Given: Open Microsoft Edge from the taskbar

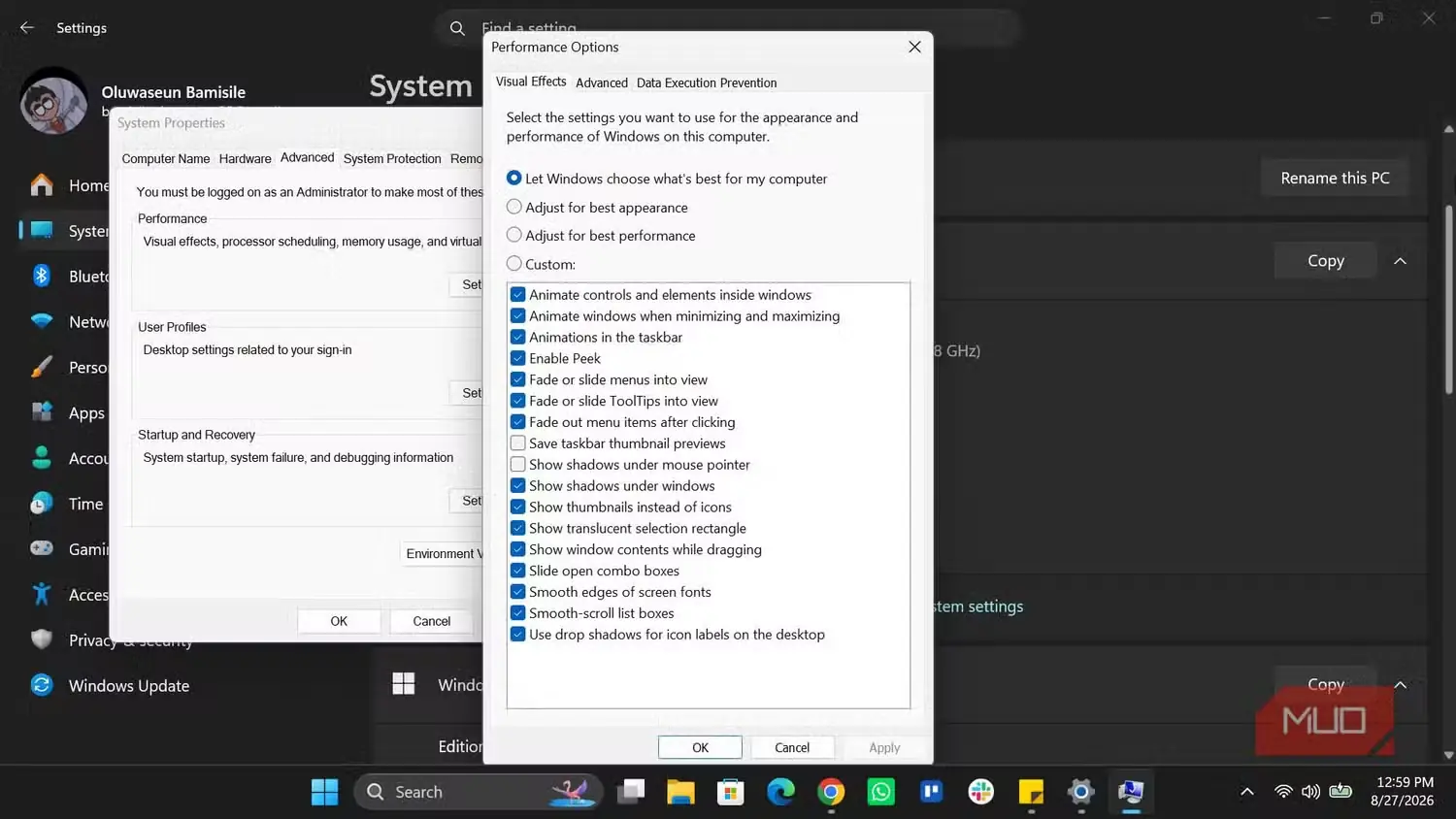Looking at the screenshot, I should [780, 792].
